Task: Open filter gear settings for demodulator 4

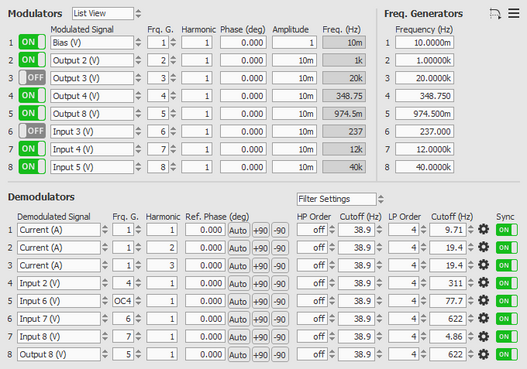Action: pyautogui.click(x=483, y=283)
